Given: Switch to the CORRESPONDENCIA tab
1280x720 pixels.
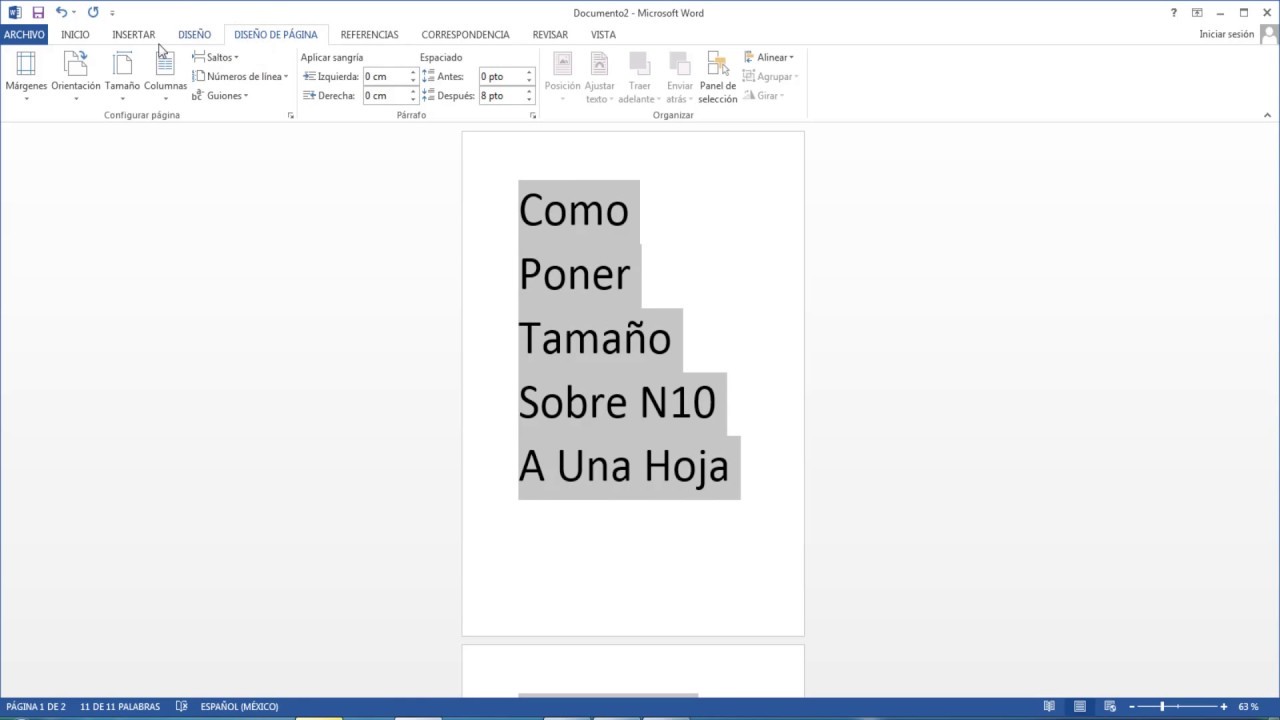Looking at the screenshot, I should point(465,34).
